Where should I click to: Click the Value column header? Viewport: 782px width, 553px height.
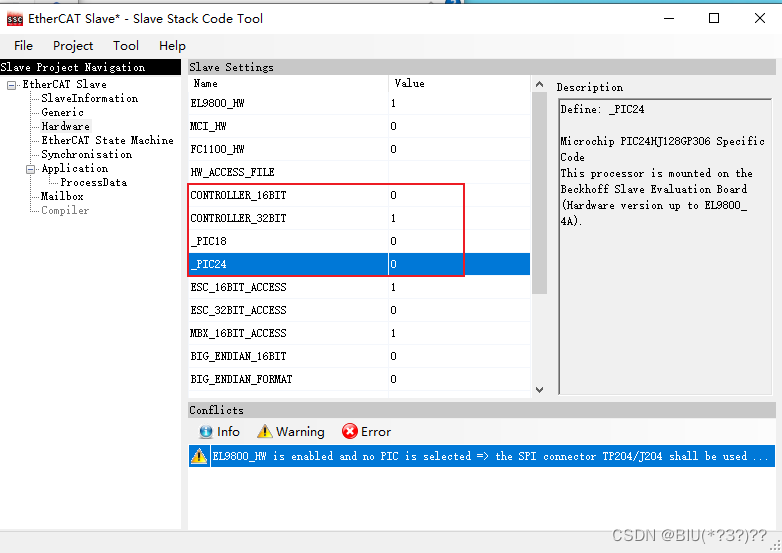[459, 83]
